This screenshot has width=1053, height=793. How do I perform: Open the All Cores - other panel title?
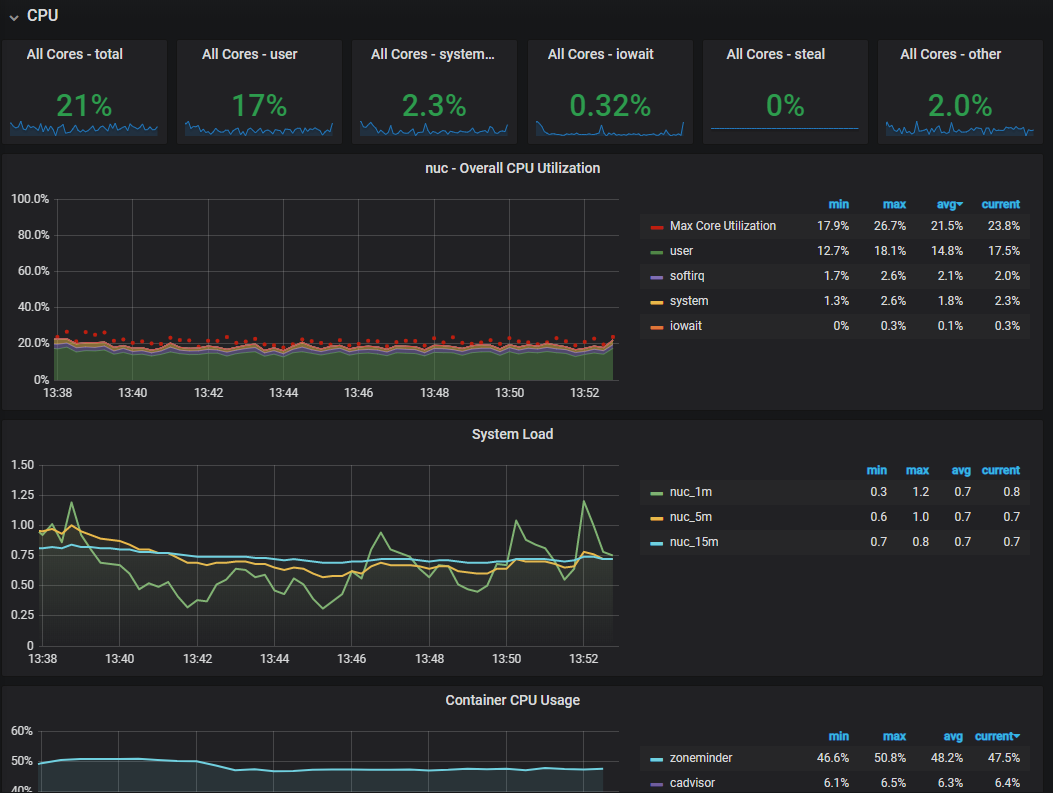point(950,54)
